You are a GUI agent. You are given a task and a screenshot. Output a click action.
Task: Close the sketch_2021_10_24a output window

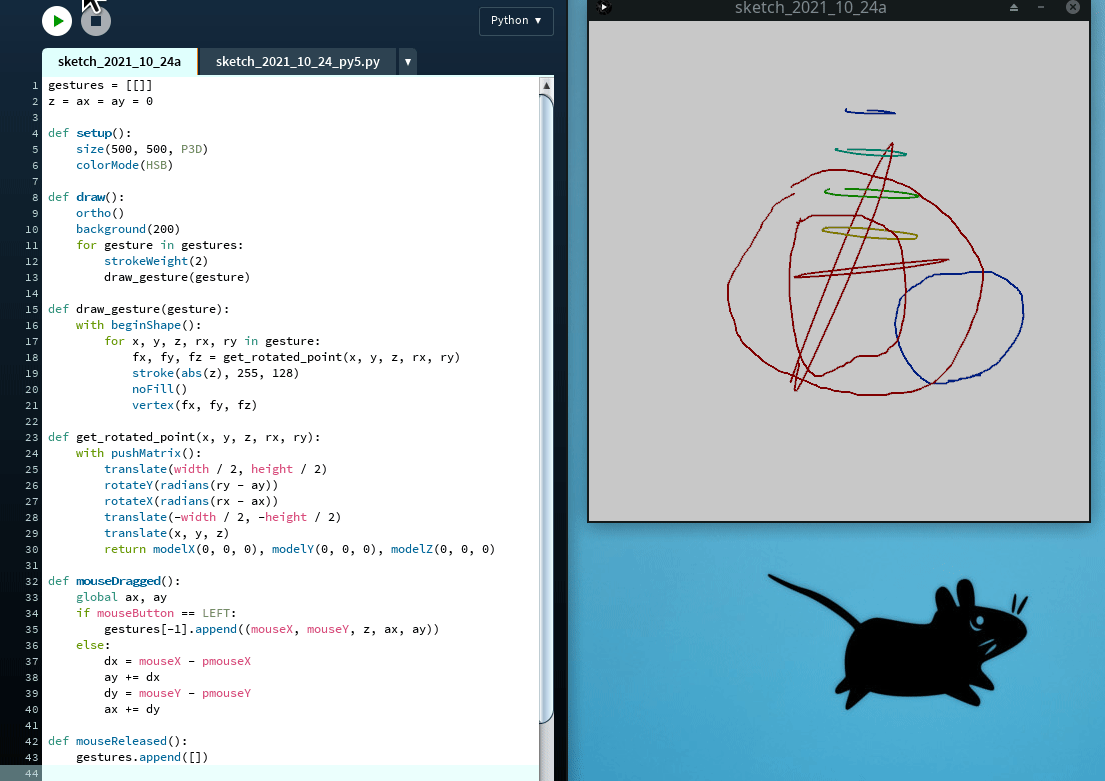point(1073,8)
